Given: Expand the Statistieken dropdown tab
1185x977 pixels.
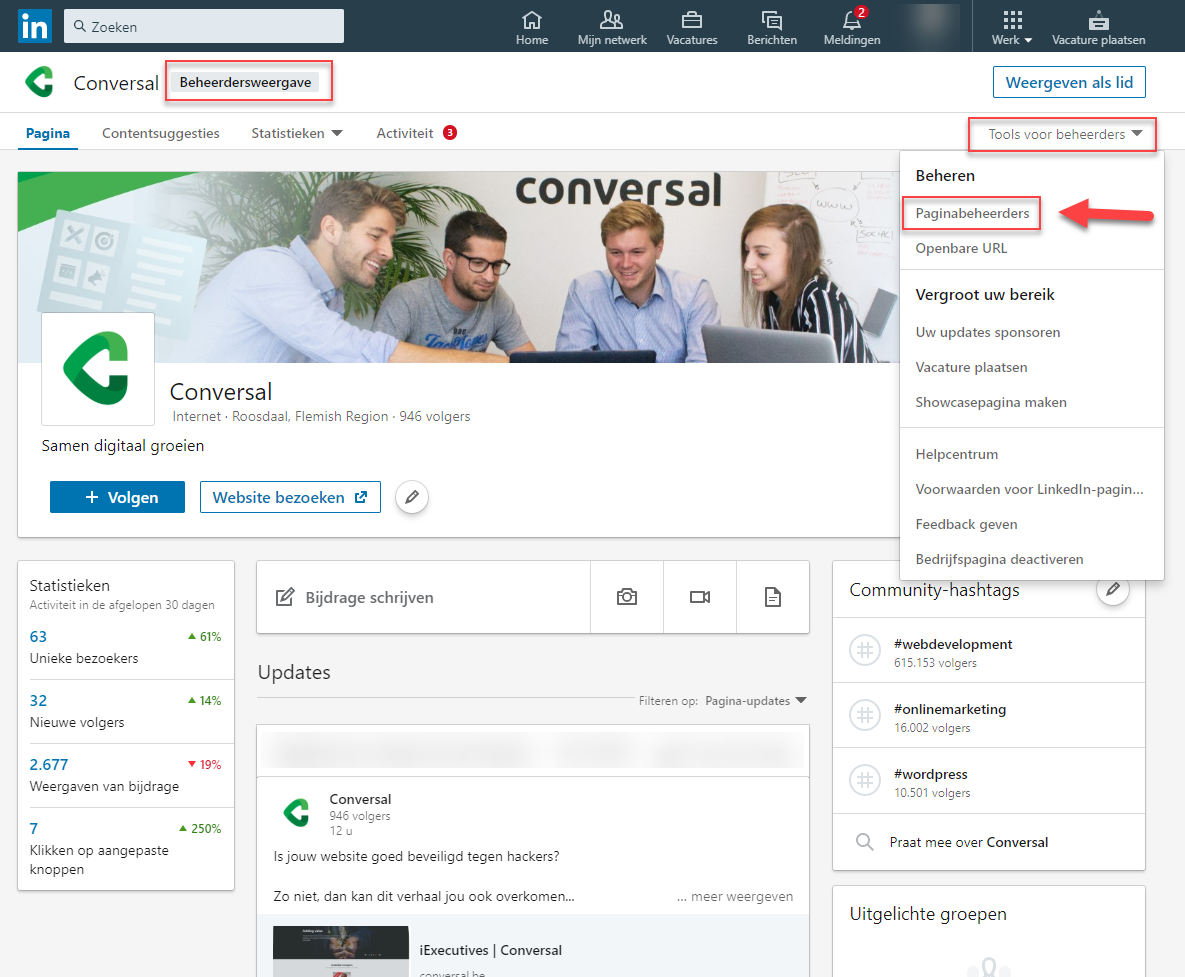Looking at the screenshot, I should point(297,133).
